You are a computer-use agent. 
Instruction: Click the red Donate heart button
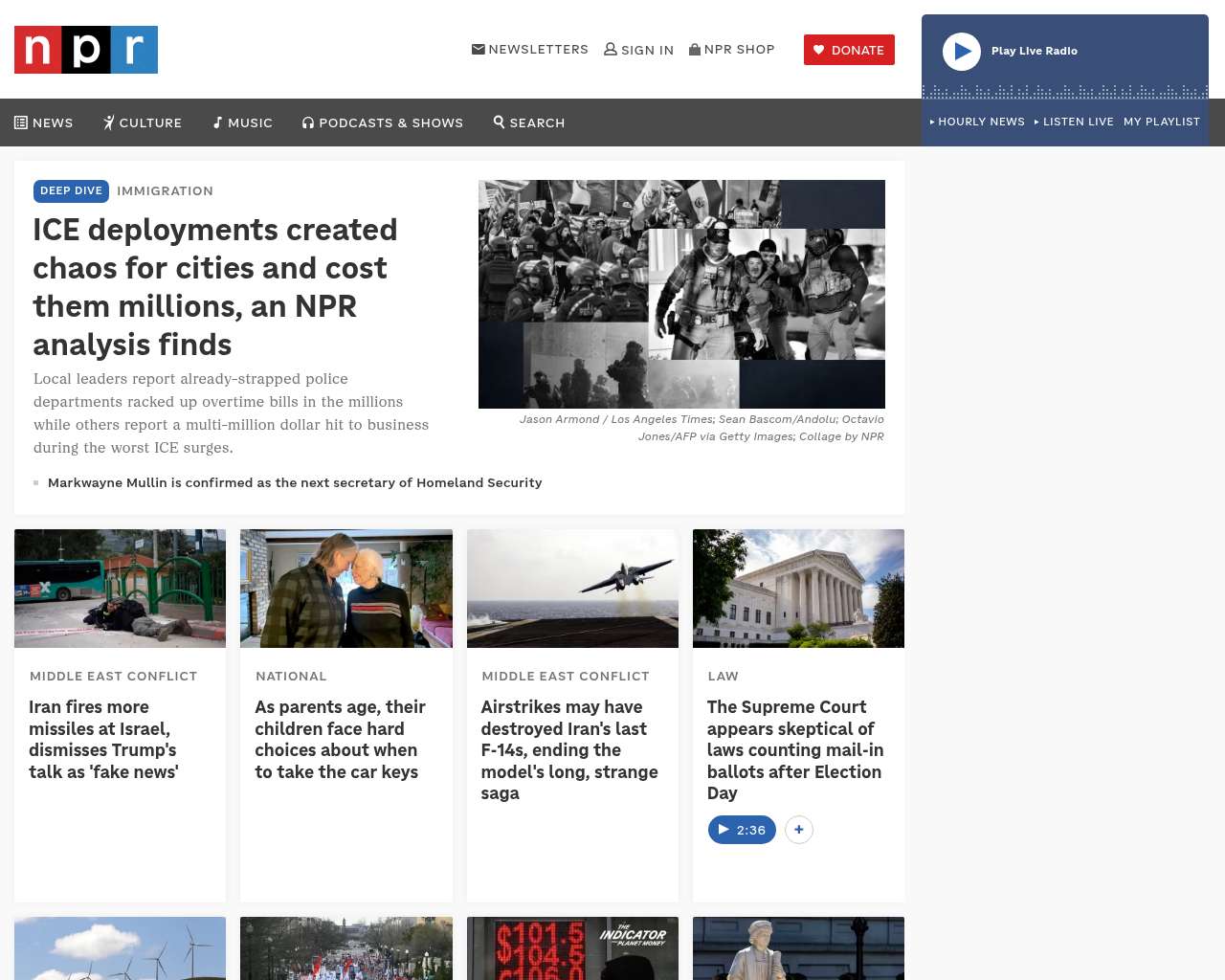tap(849, 50)
